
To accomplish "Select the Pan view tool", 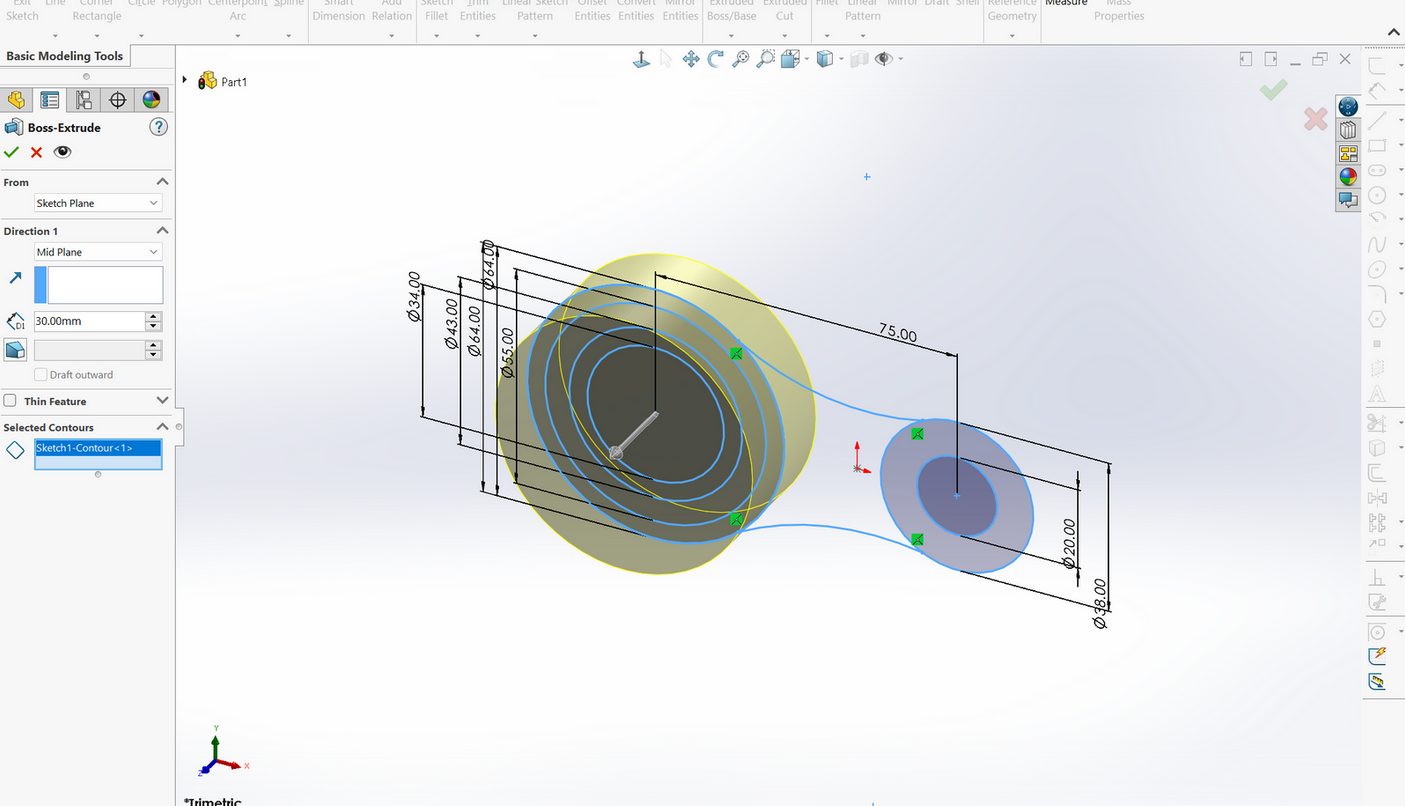I will [x=691, y=60].
